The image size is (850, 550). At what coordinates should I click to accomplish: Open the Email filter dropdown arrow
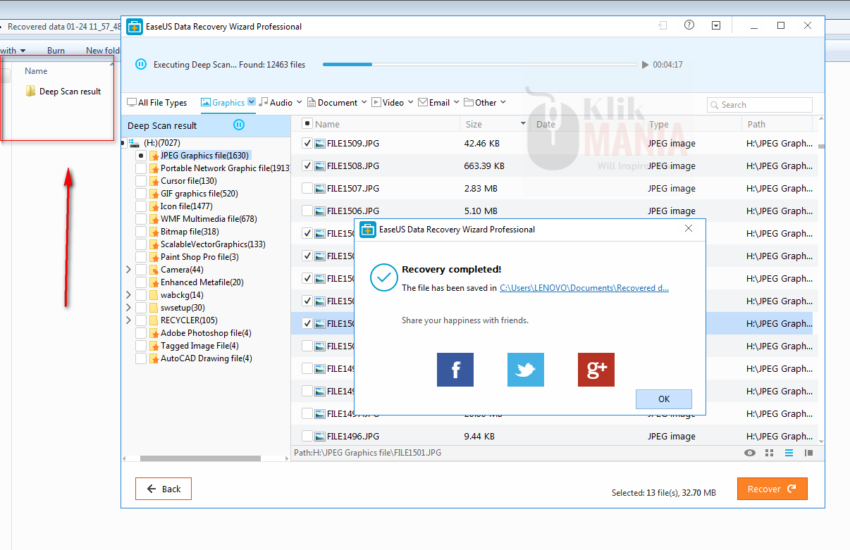456,102
